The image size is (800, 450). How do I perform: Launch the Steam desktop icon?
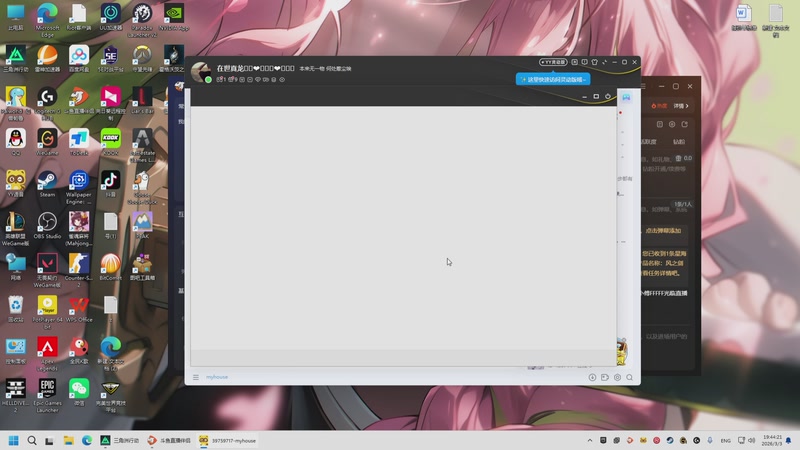point(47,182)
